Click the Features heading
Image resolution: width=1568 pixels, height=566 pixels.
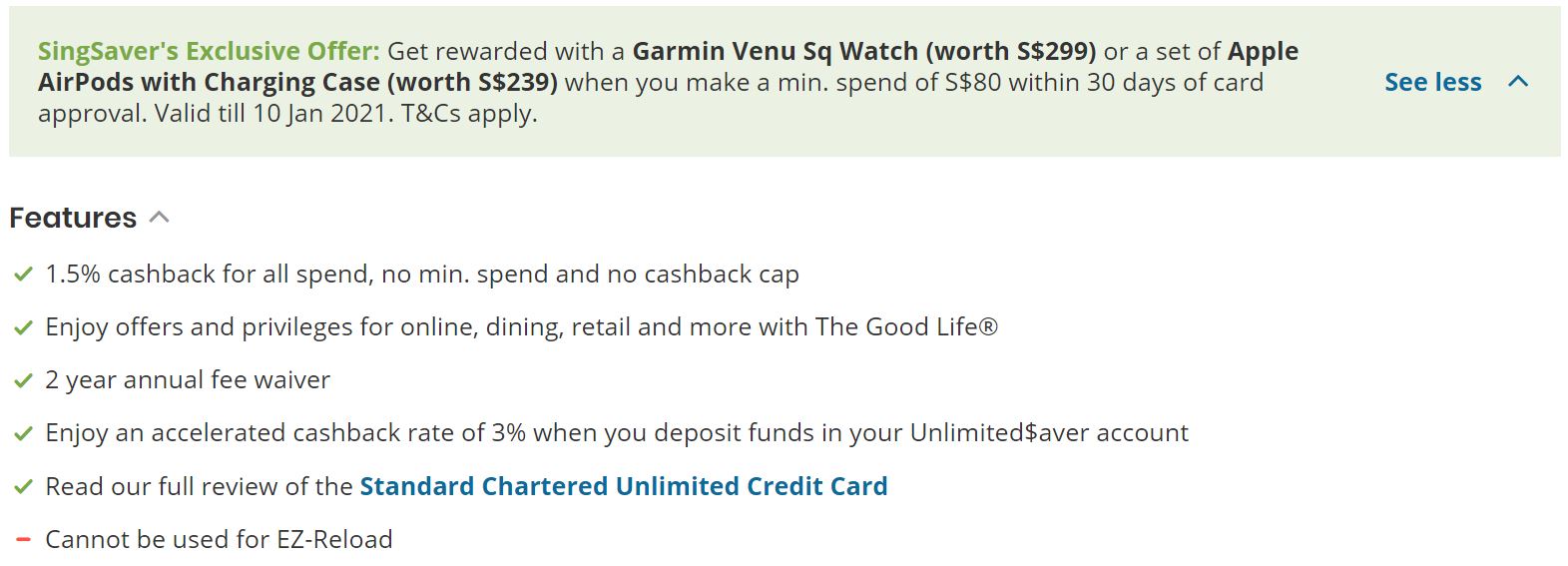tap(73, 218)
